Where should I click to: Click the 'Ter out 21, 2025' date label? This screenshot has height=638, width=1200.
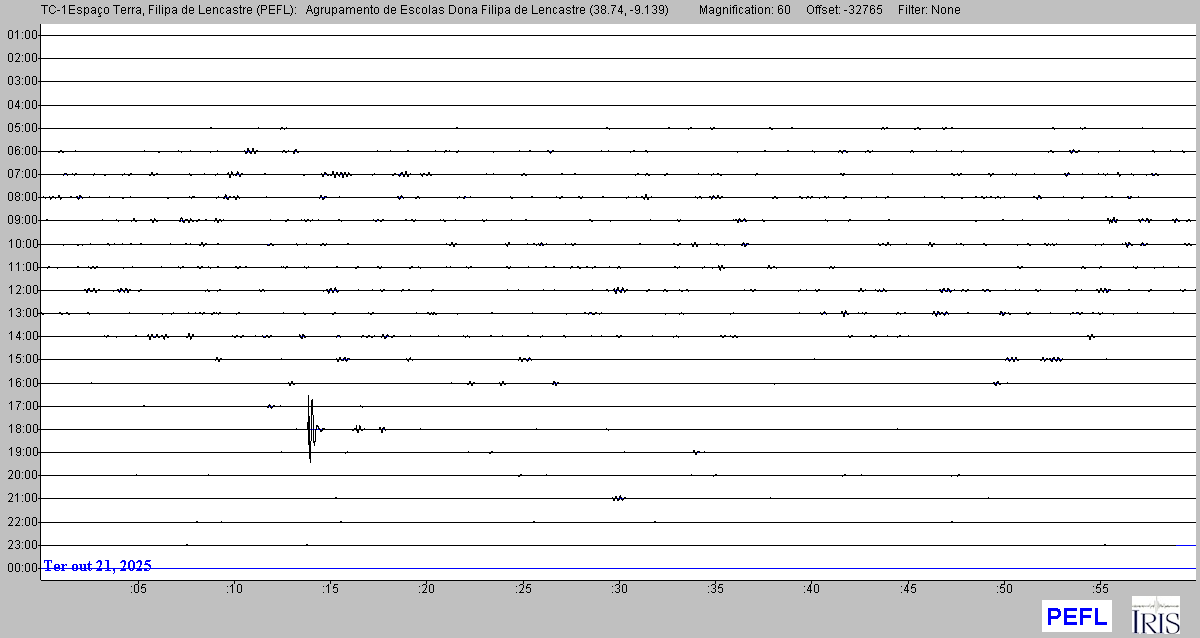[x=97, y=566]
